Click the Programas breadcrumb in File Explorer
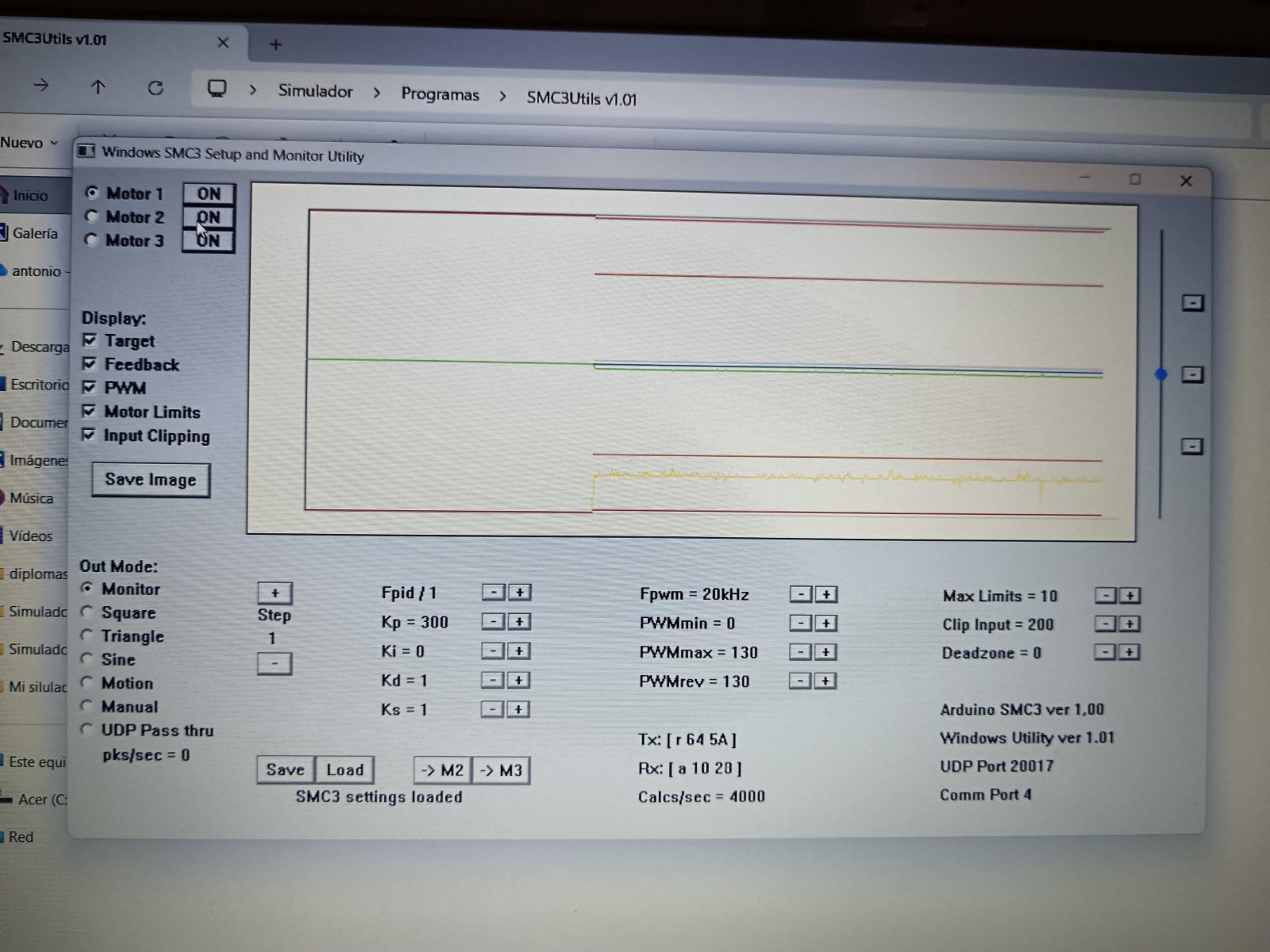Viewport: 1270px width, 952px height. pyautogui.click(x=440, y=94)
